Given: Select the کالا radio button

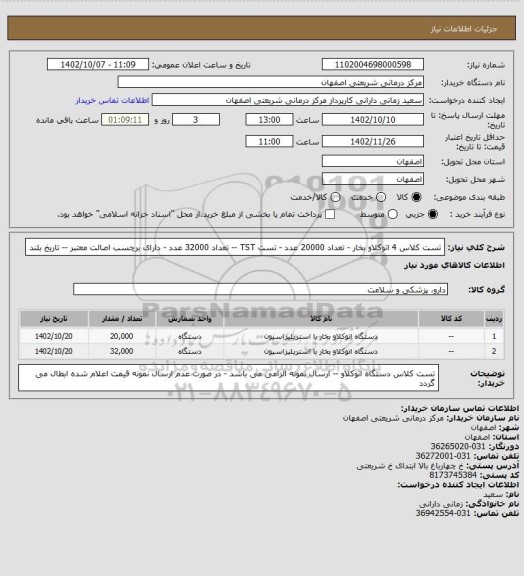Looking at the screenshot, I should click(416, 197).
